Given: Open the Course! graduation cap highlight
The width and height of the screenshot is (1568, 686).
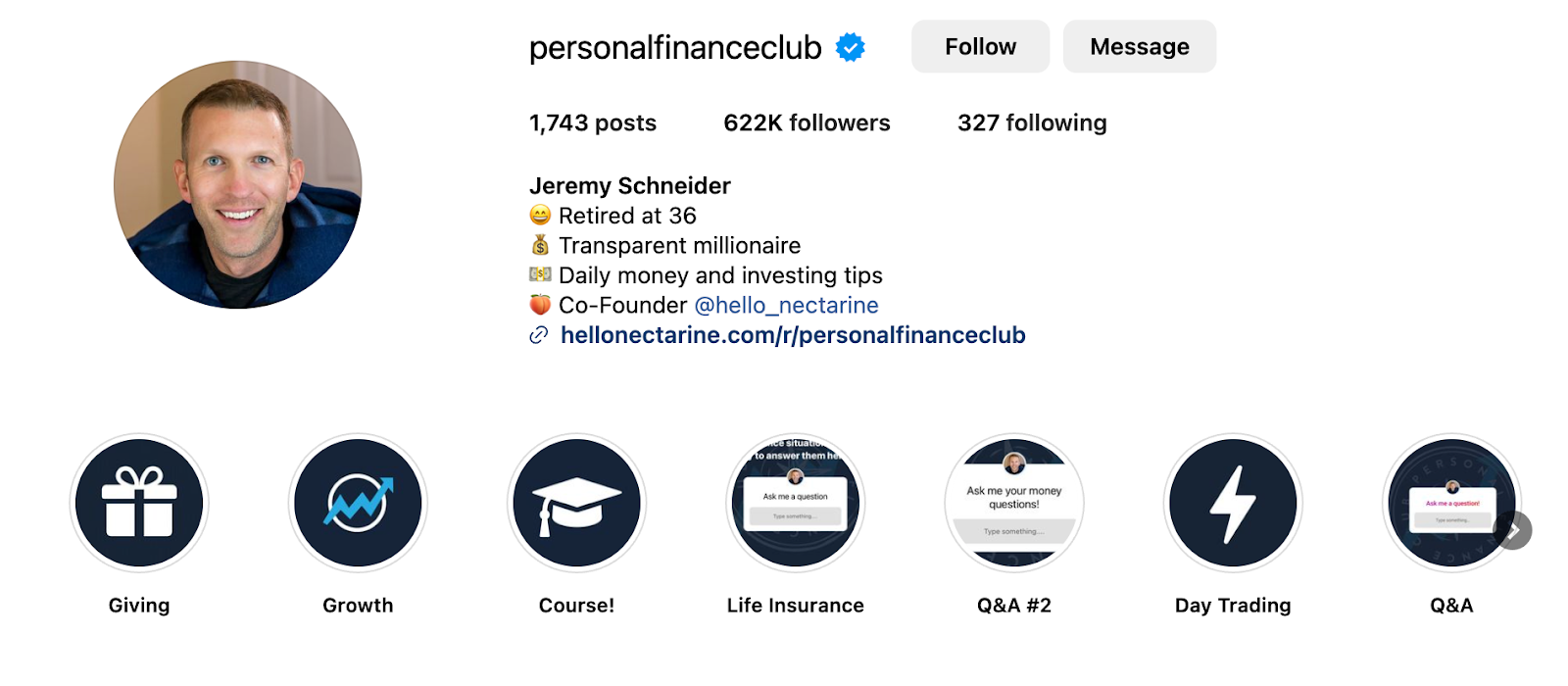Looking at the screenshot, I should pos(577,502).
